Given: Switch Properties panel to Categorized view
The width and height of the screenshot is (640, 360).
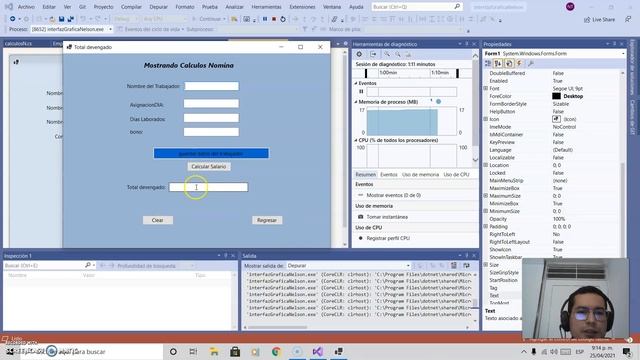Looking at the screenshot, I should (x=488, y=63).
